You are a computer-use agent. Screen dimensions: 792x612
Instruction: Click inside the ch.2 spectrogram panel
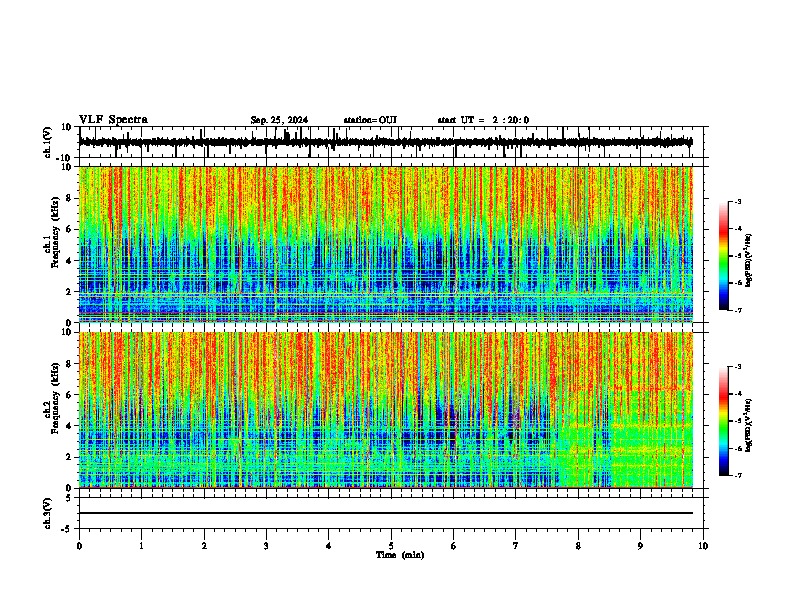click(386, 410)
